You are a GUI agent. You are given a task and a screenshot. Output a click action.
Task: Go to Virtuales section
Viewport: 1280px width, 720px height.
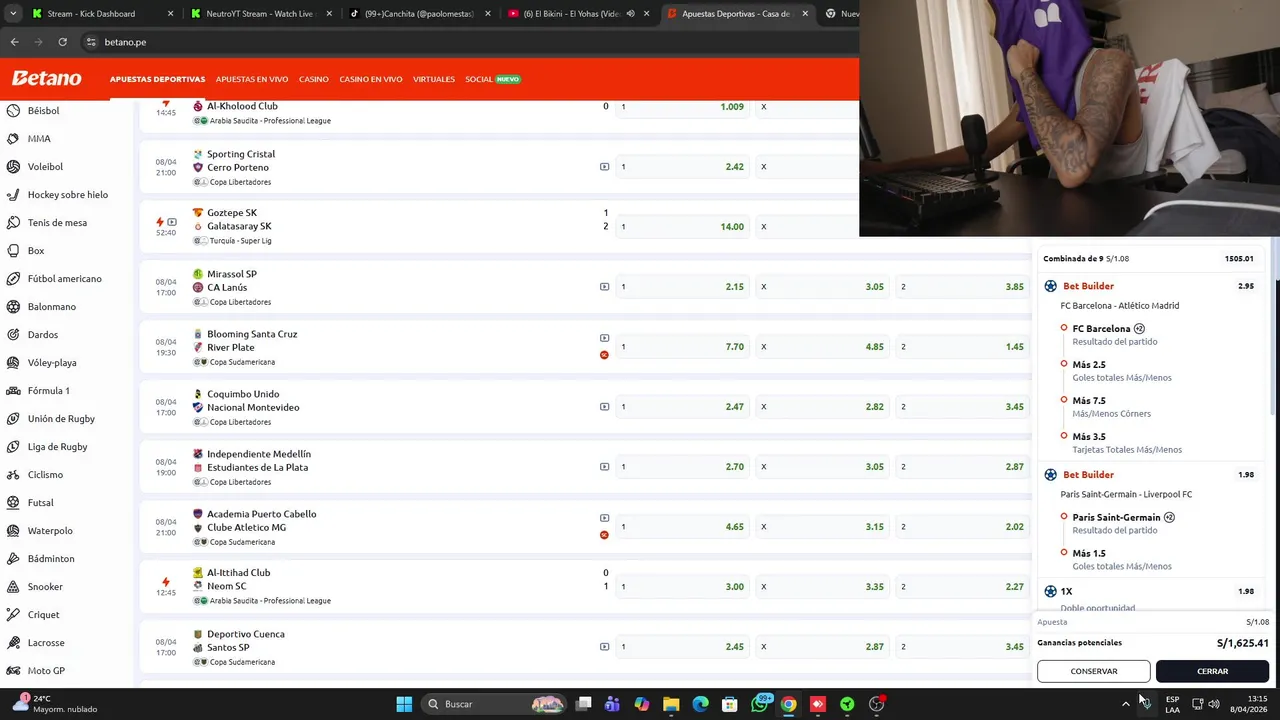click(434, 79)
